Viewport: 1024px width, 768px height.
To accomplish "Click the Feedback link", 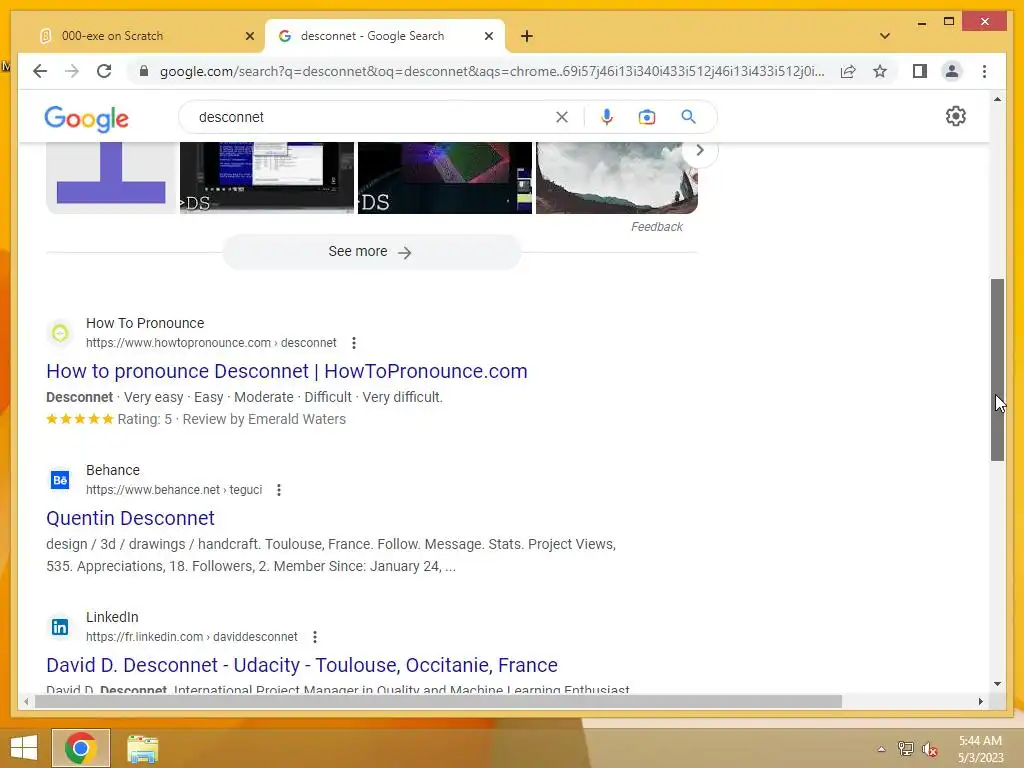I will pyautogui.click(x=656, y=227).
